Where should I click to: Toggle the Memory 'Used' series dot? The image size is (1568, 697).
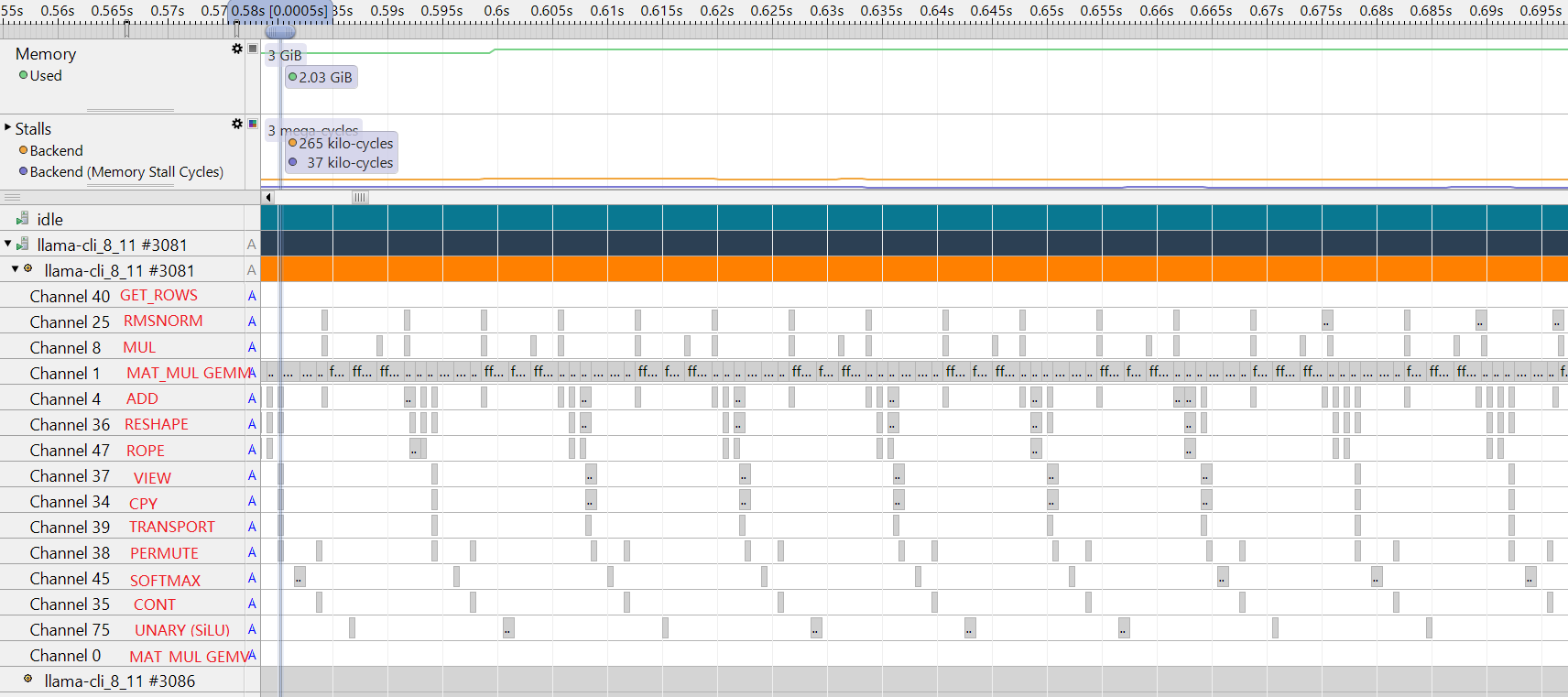(23, 76)
